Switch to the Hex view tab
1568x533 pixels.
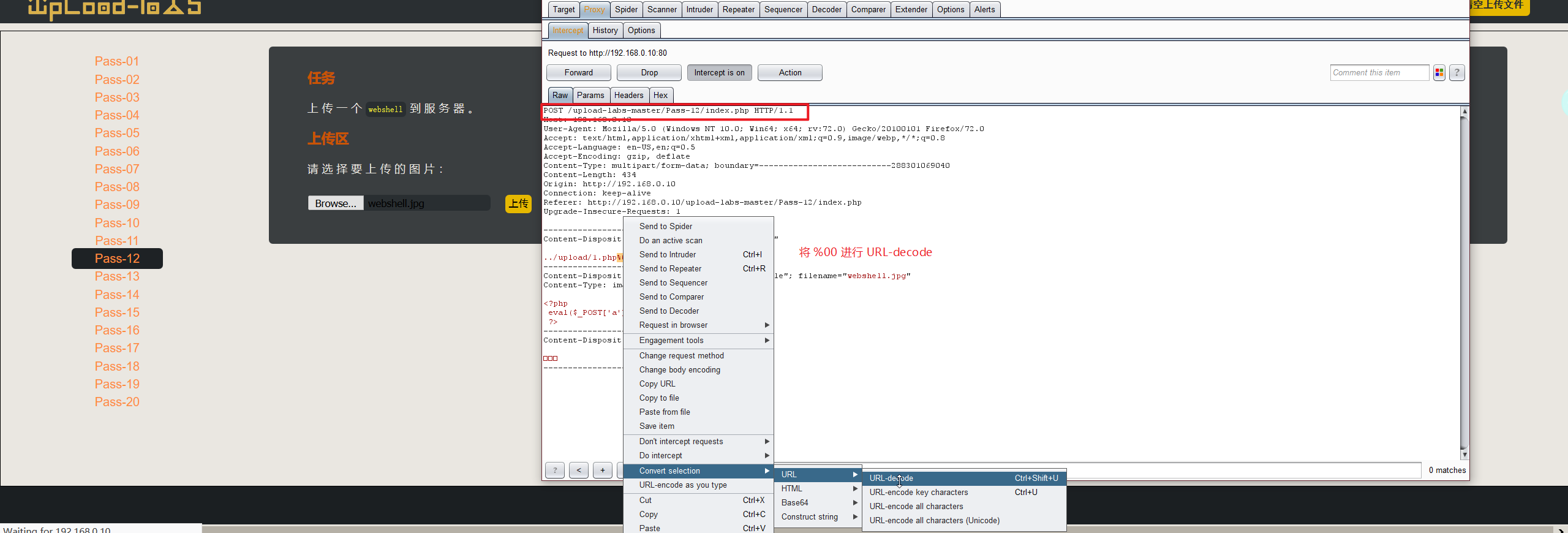click(x=660, y=96)
